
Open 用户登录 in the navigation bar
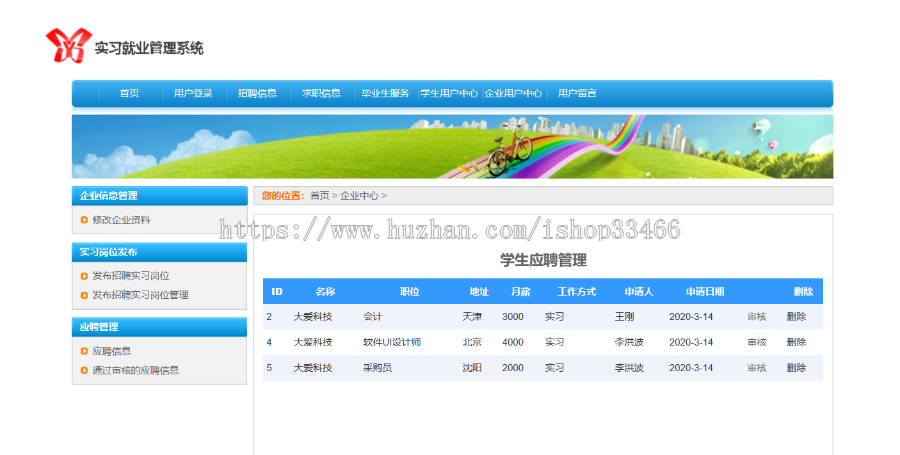coord(193,93)
